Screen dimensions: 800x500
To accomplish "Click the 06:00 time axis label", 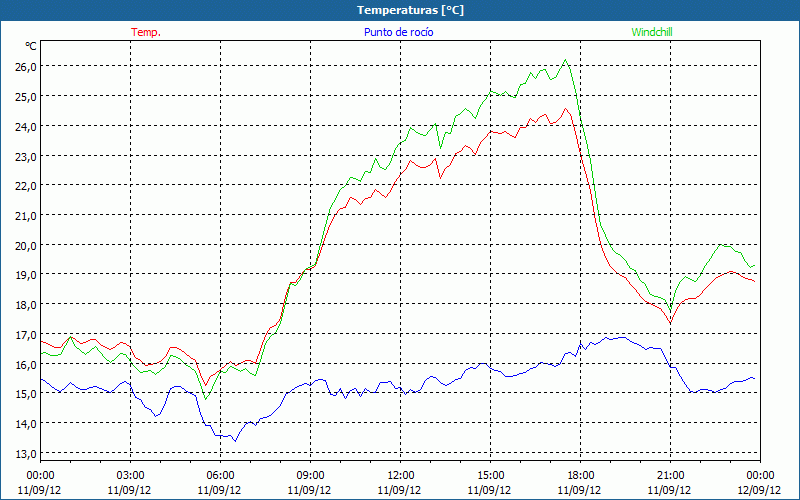I will pos(221,475).
